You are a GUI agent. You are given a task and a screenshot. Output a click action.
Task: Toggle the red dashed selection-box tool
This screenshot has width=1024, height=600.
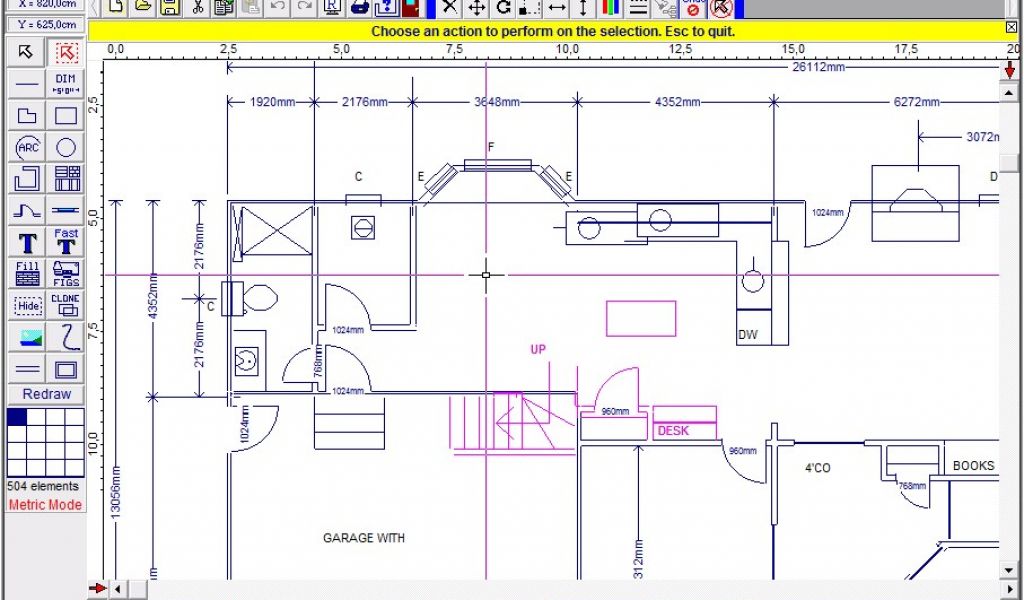click(x=66, y=52)
